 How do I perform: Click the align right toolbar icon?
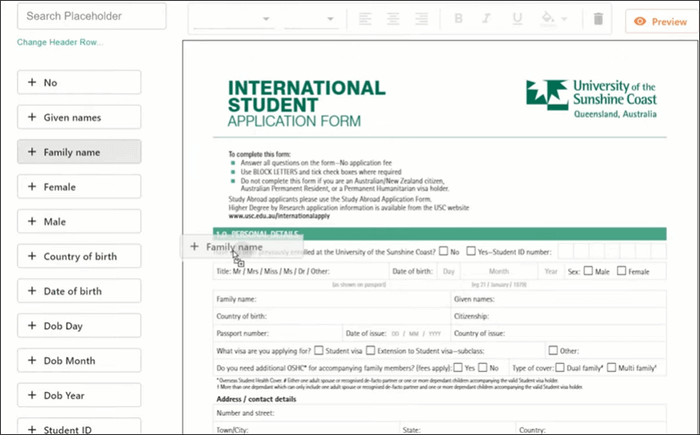421,19
